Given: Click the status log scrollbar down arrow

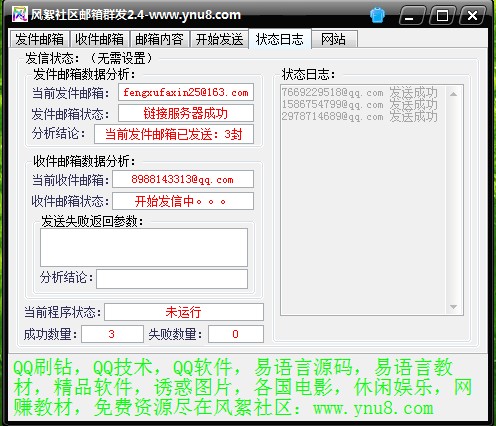Looking at the screenshot, I should [453, 307].
